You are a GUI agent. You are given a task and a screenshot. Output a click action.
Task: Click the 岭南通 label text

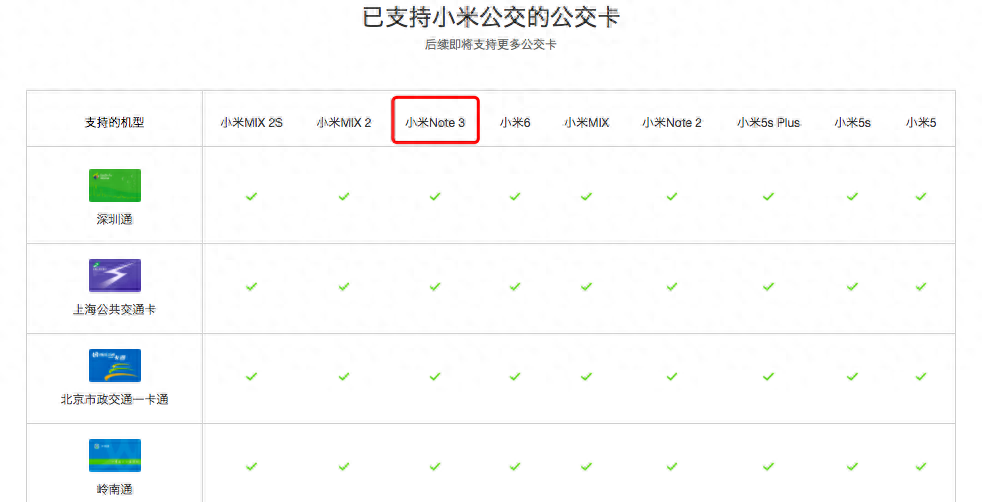pyautogui.click(x=115, y=489)
